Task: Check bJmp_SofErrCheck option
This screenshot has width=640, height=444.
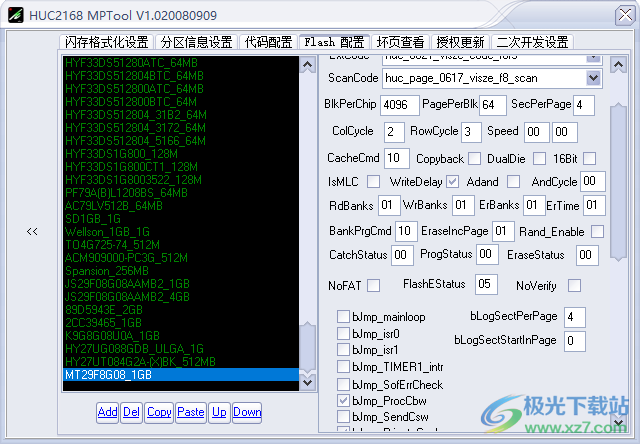Action: click(343, 384)
